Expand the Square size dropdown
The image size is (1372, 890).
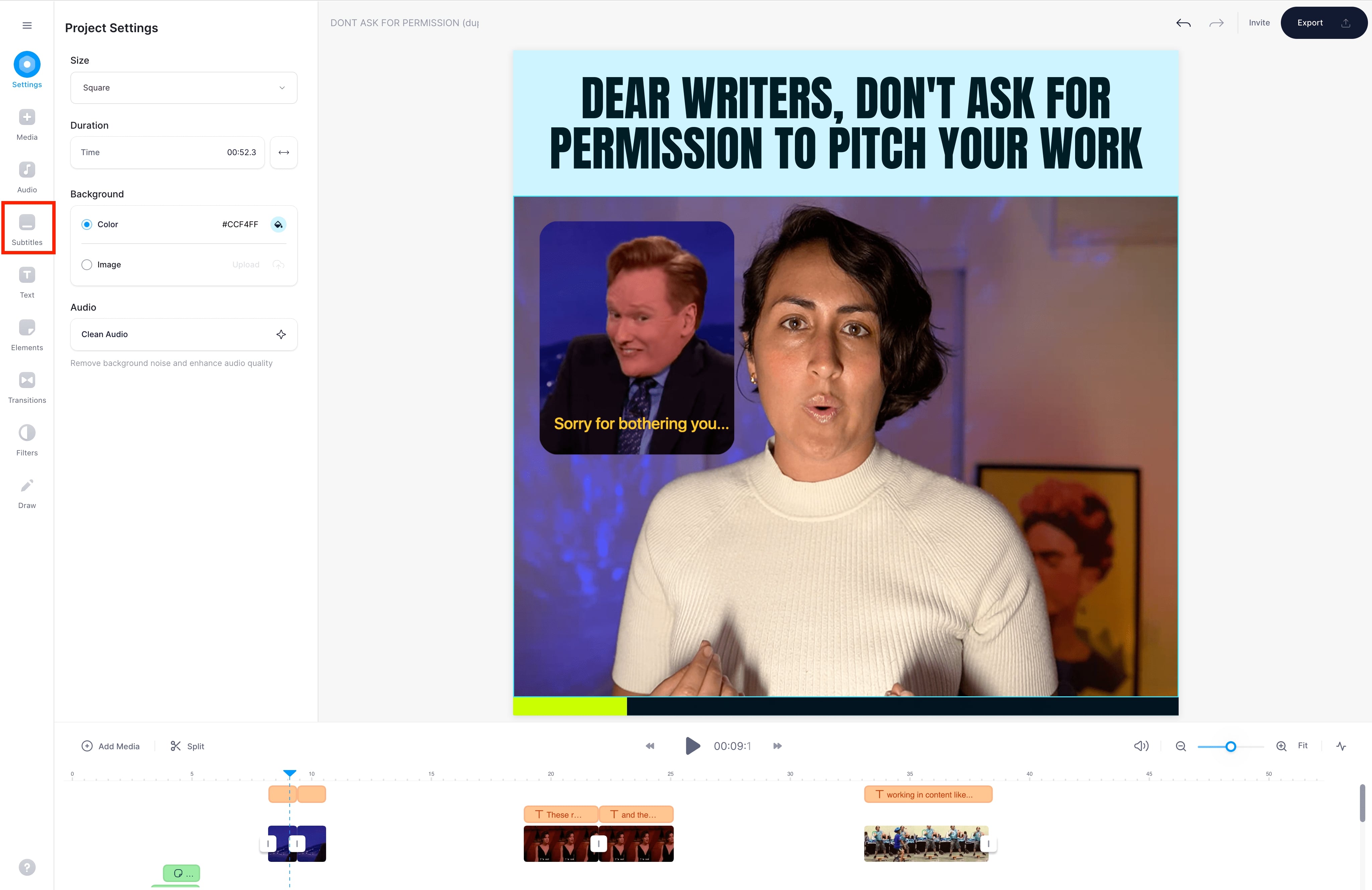pyautogui.click(x=183, y=87)
